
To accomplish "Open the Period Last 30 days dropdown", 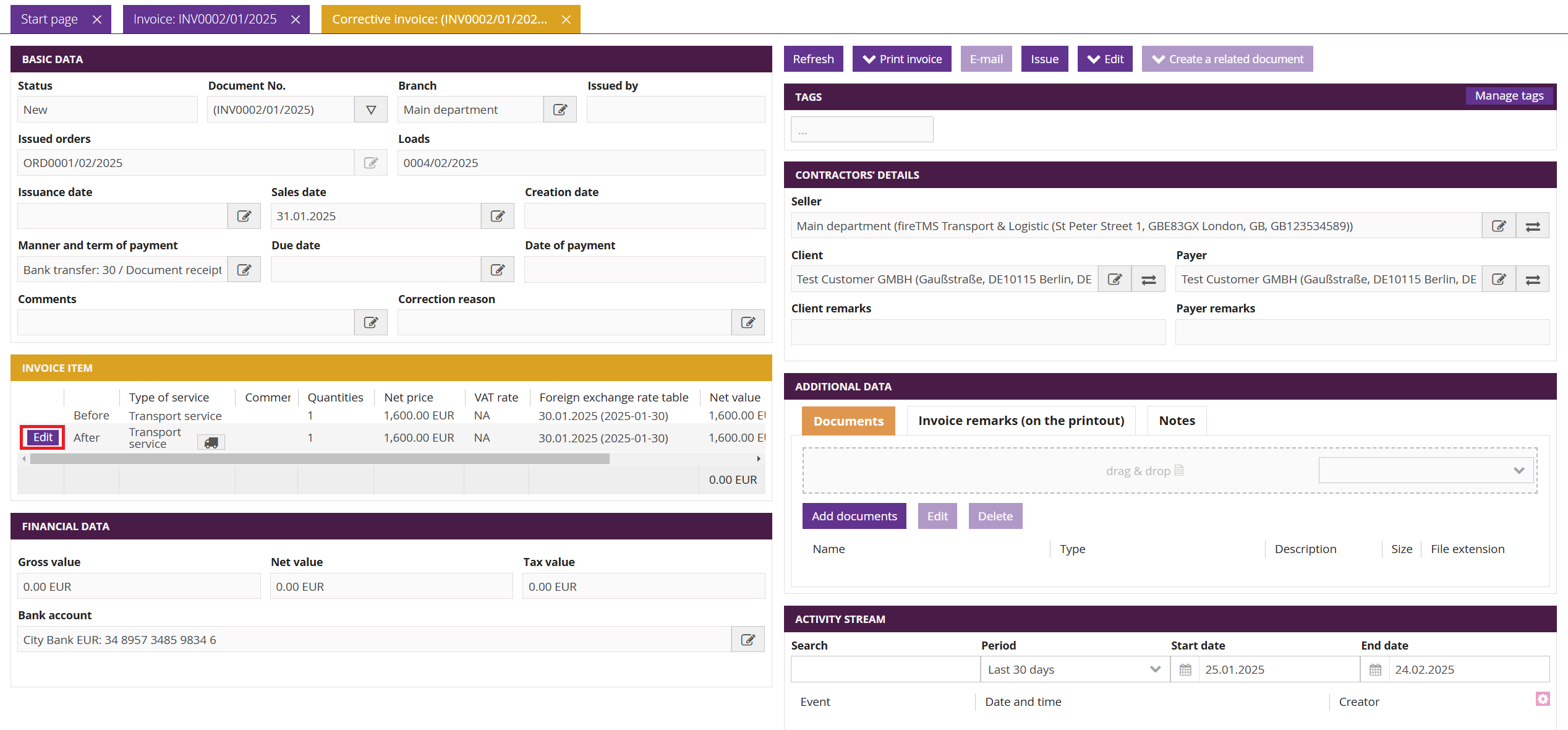I will click(1075, 669).
